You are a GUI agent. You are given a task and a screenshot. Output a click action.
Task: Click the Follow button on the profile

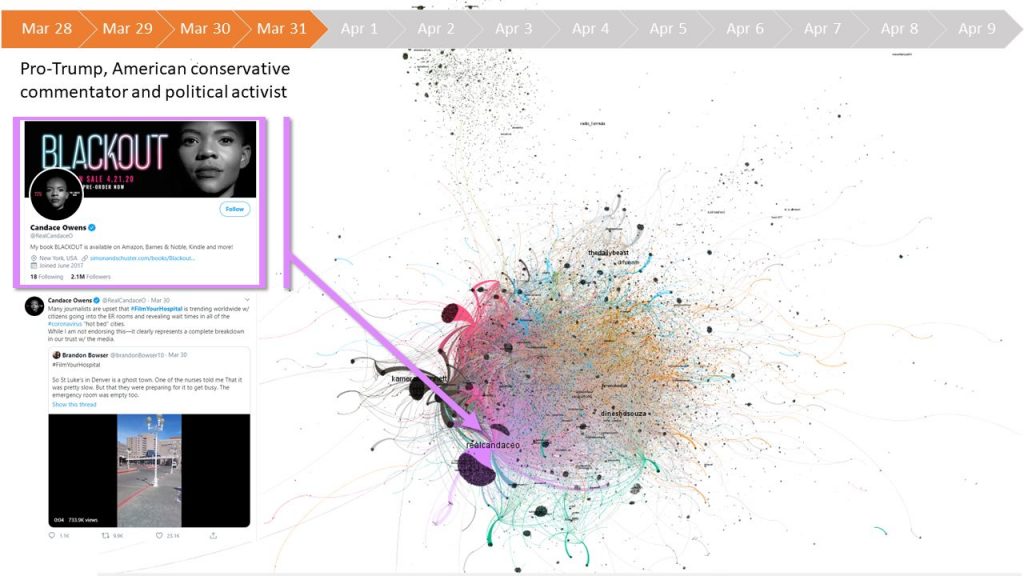click(x=235, y=209)
